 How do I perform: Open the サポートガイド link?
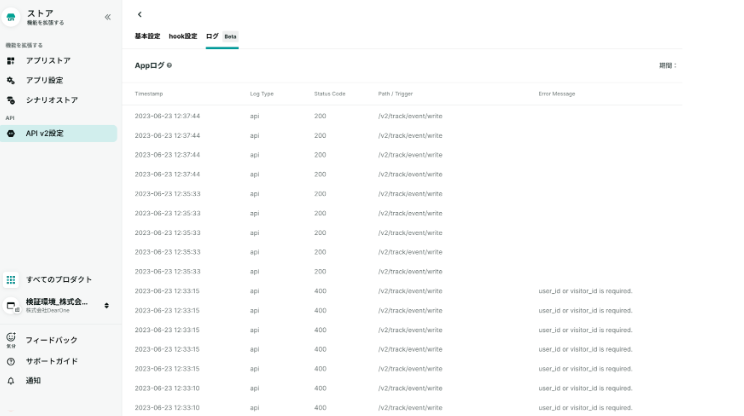click(x=51, y=361)
